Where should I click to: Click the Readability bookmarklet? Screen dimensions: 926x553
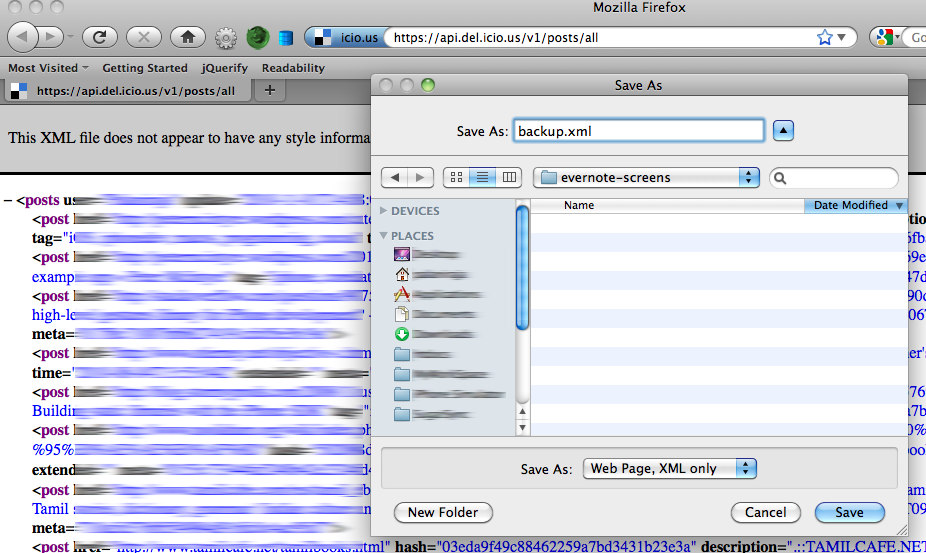(294, 68)
